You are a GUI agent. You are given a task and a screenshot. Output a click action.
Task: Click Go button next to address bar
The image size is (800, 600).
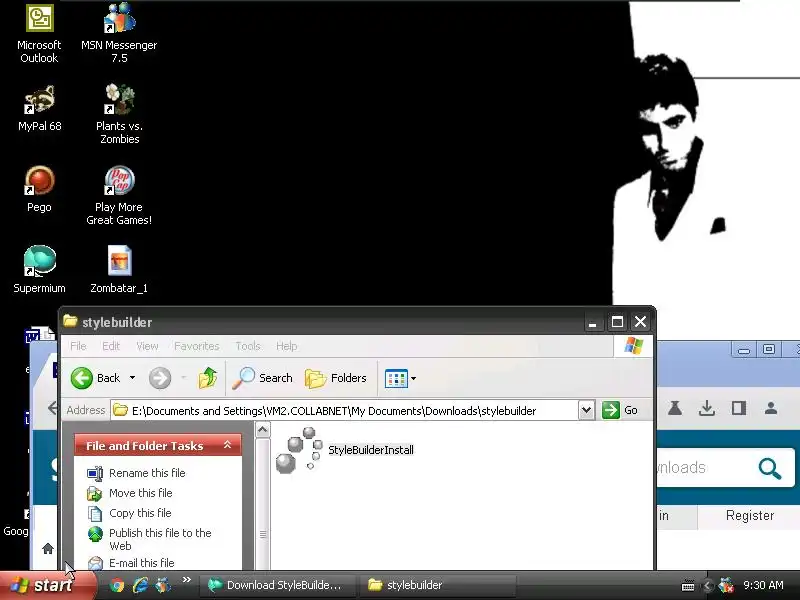tap(620, 410)
